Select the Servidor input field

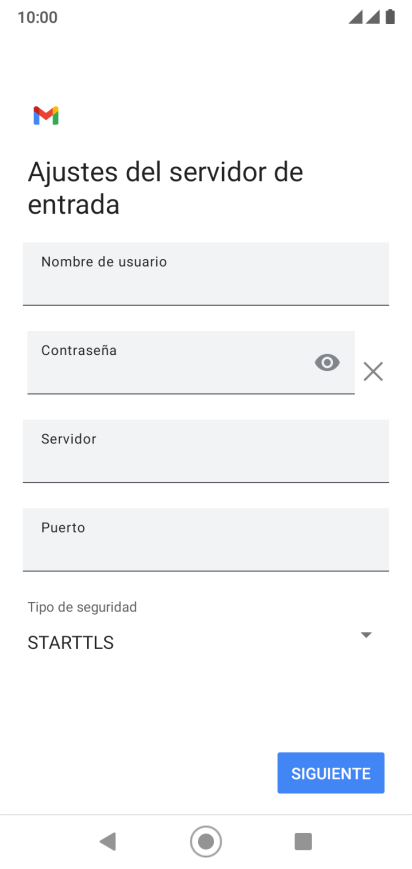[206, 451]
